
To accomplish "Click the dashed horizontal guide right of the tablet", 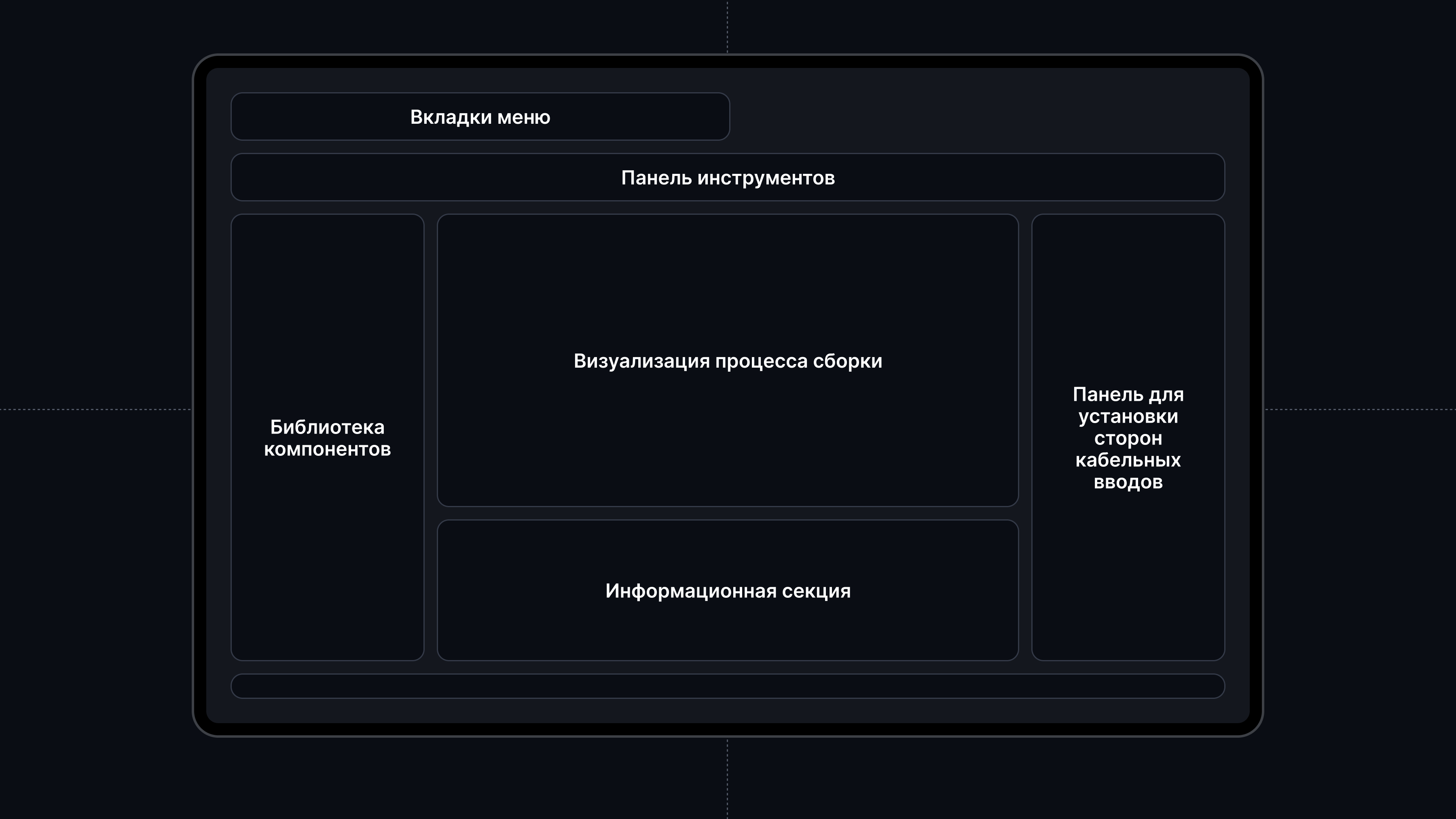I will (x=1359, y=409).
